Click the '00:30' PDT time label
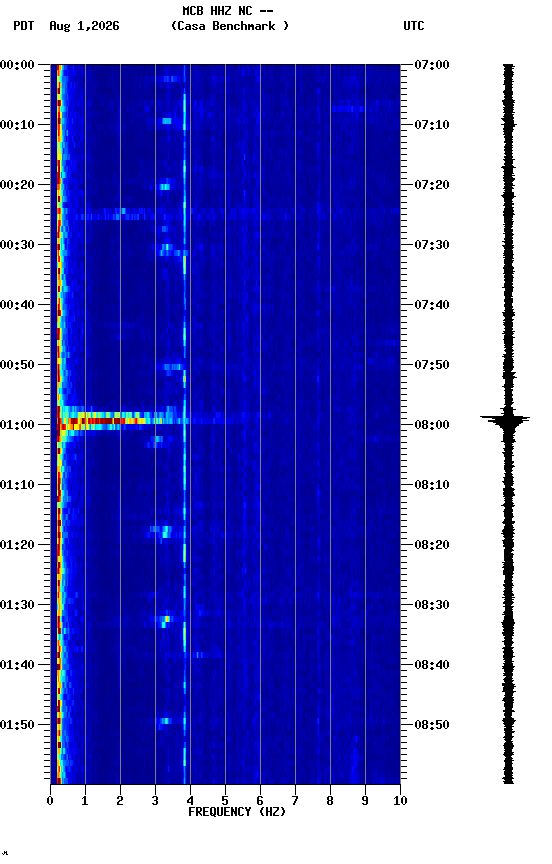 coord(17,245)
